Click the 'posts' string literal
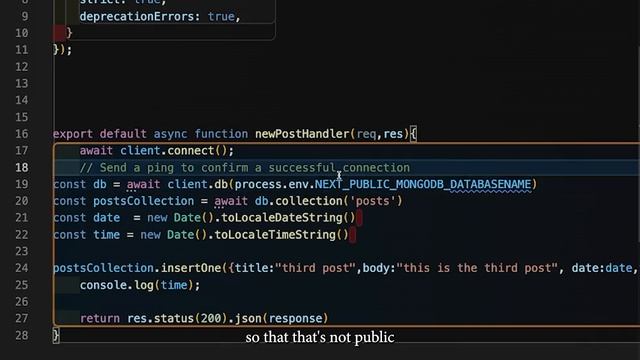 (373, 201)
